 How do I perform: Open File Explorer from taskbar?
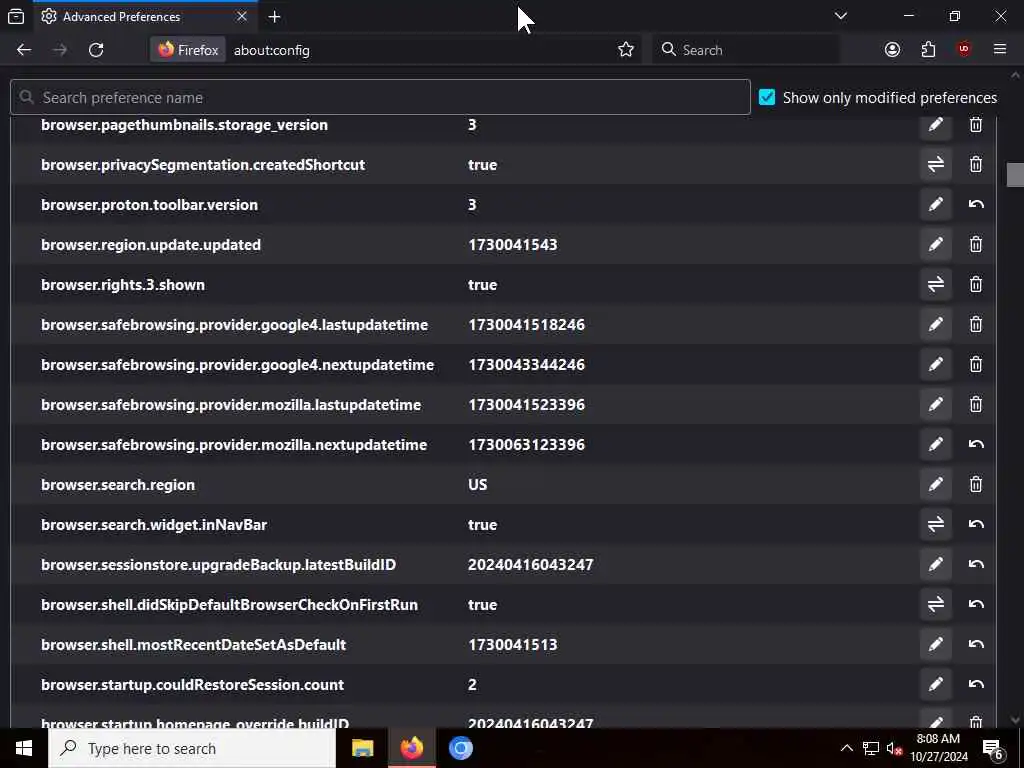click(362, 748)
